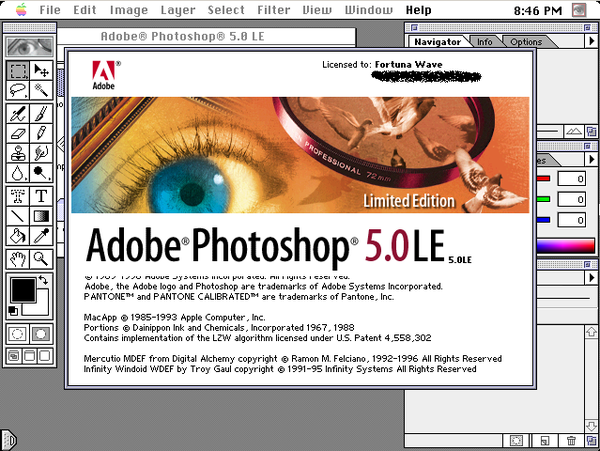Click the trash icon in the Layers palette
The height and width of the screenshot is (451, 600).
click(x=571, y=441)
